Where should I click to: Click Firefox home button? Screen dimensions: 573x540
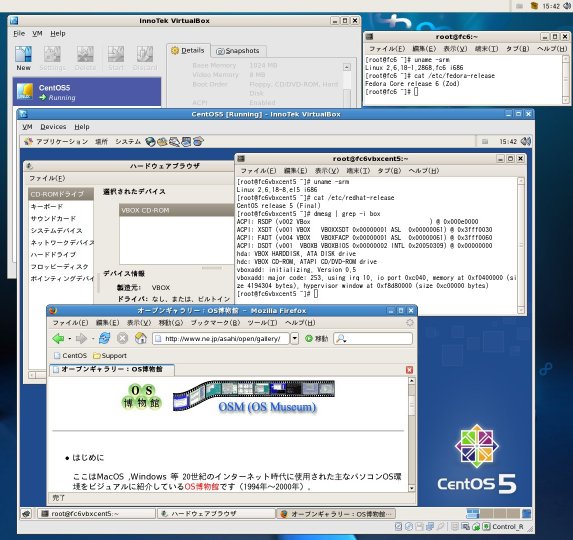(x=141, y=338)
